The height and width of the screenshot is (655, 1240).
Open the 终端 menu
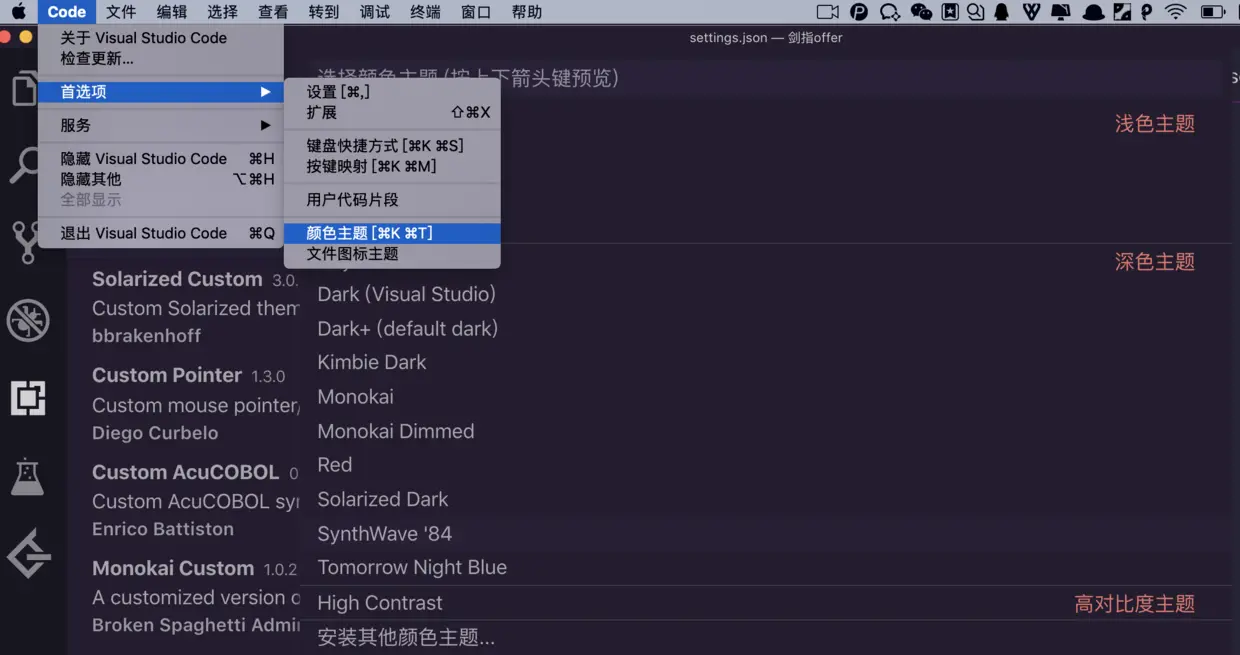point(425,12)
